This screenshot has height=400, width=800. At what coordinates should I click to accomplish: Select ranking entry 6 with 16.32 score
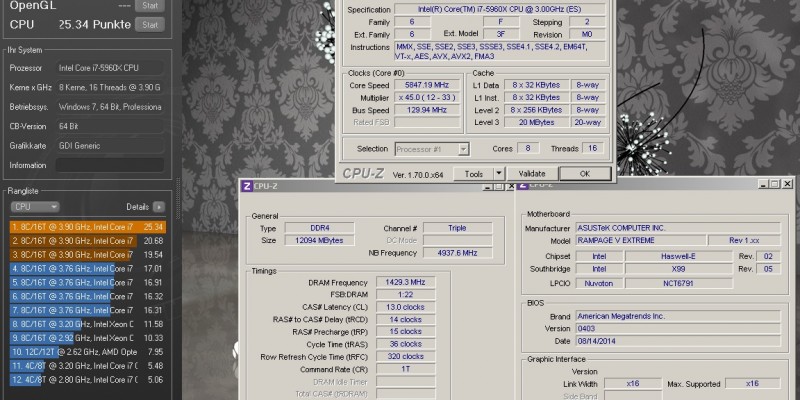coord(87,296)
